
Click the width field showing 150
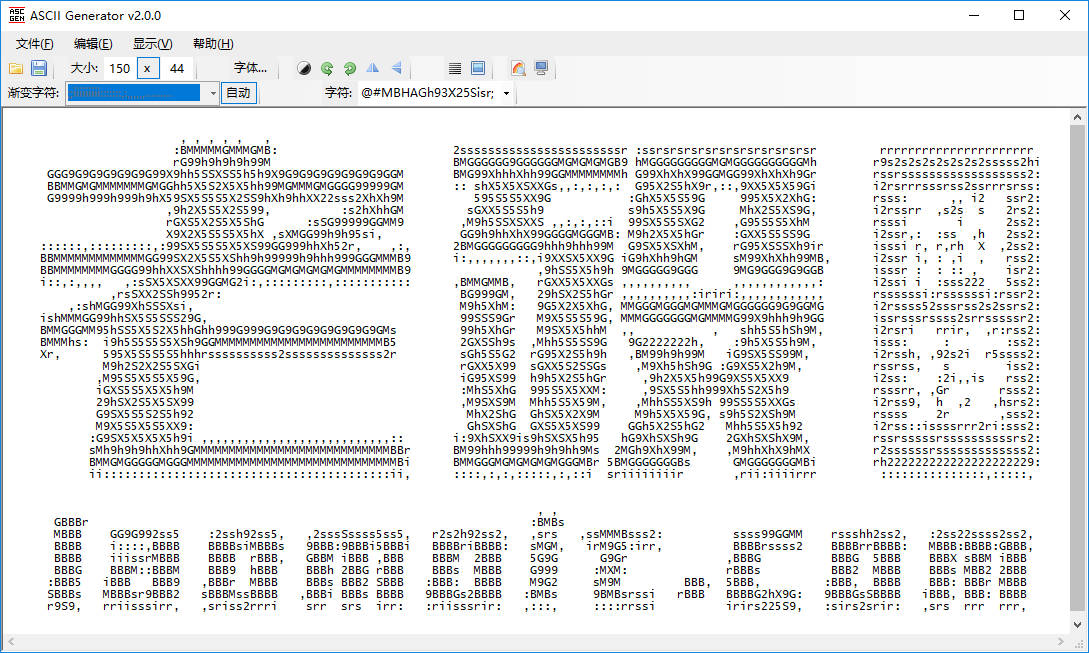119,68
